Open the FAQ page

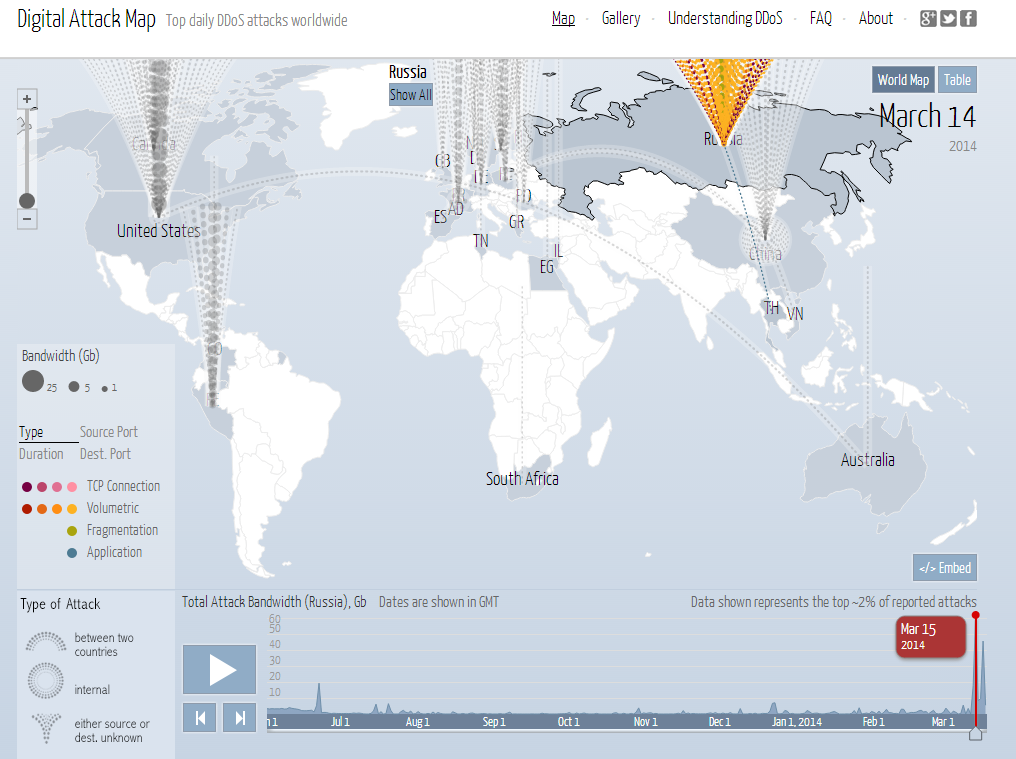[x=820, y=19]
